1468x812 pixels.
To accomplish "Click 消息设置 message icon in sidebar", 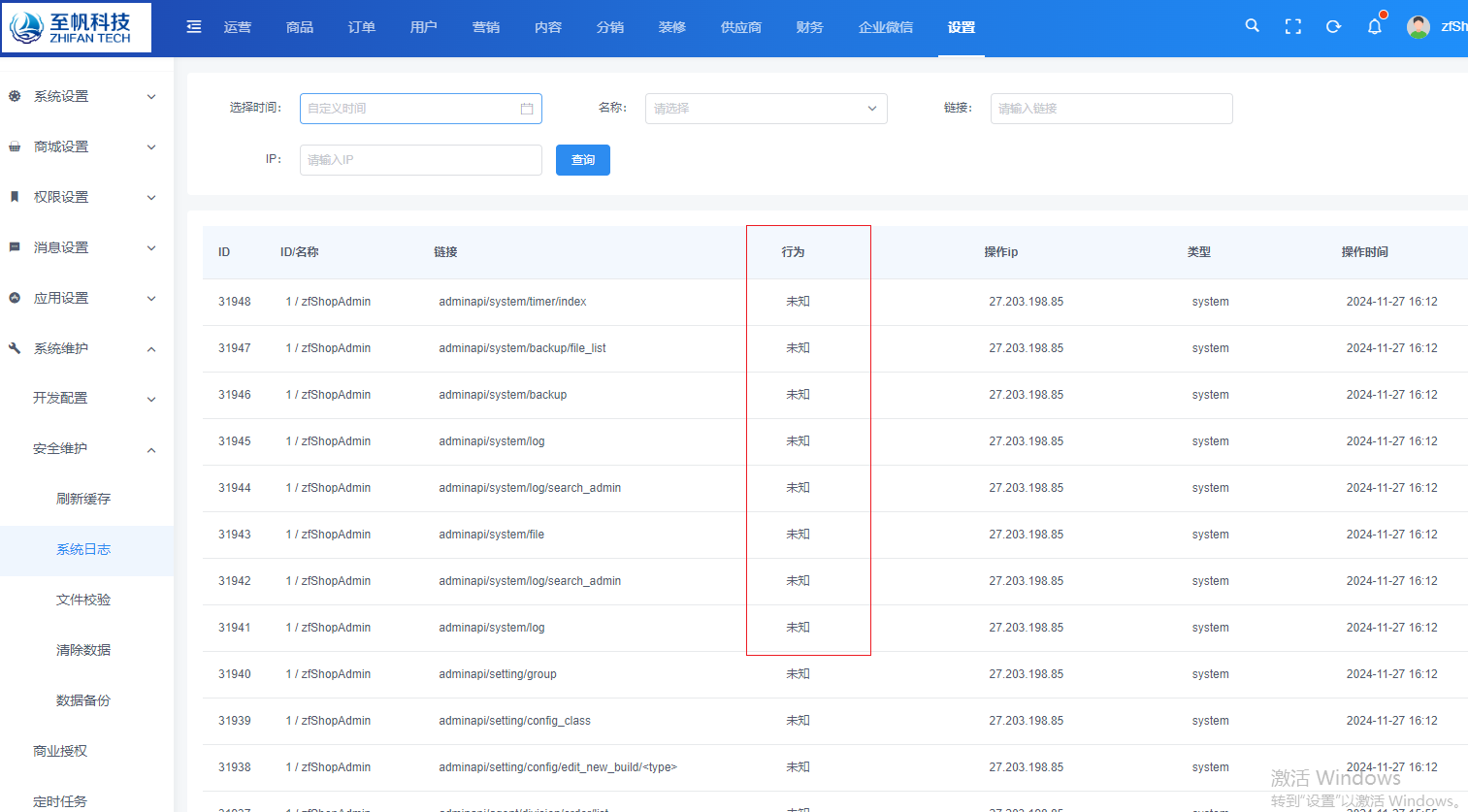I will pyautogui.click(x=15, y=247).
